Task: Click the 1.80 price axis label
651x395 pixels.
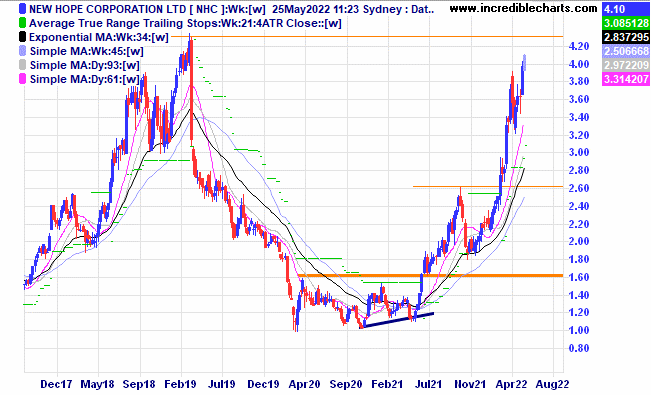Action: pos(579,259)
